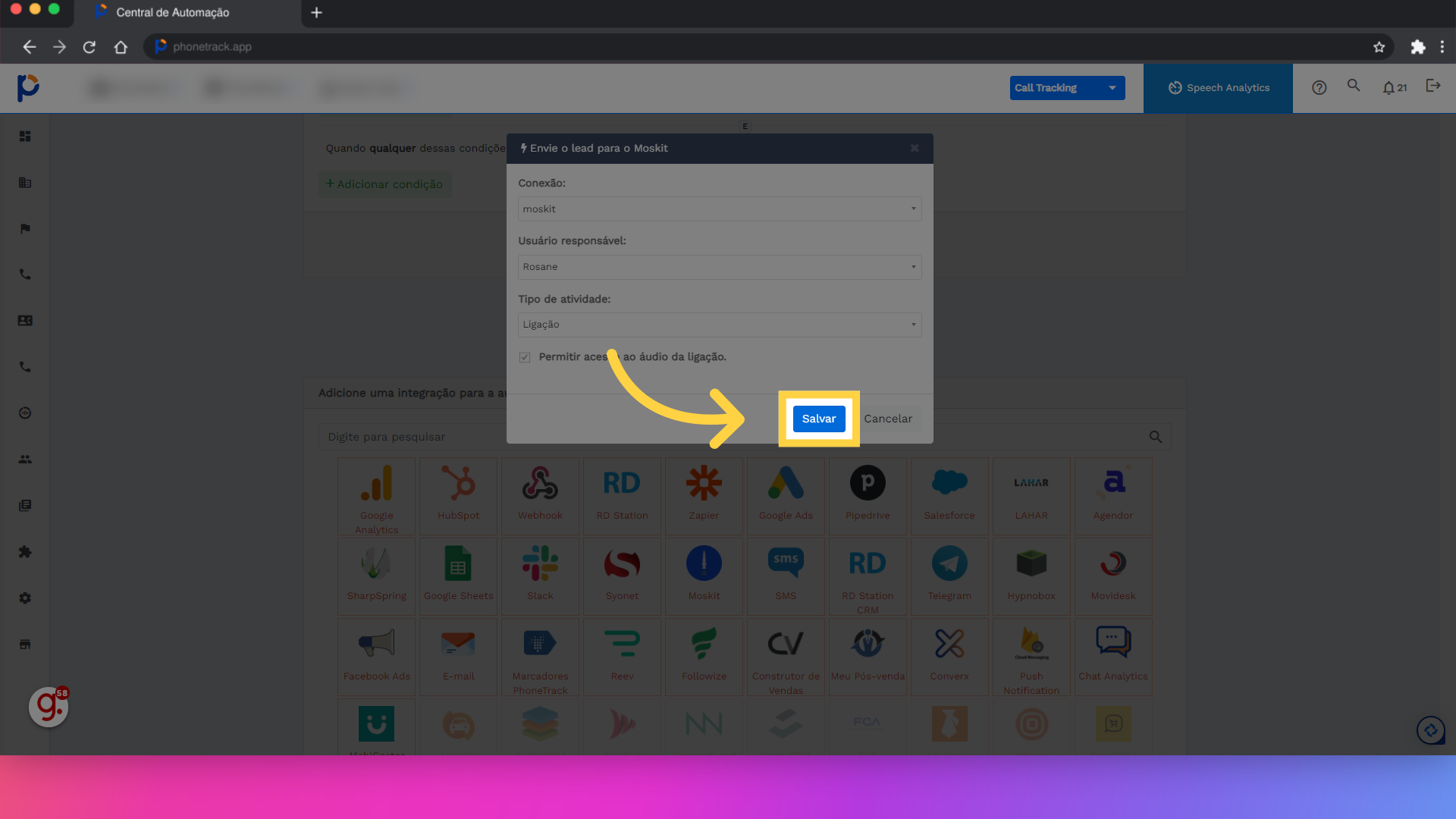Click the browser back arrow
The height and width of the screenshot is (819, 1456).
(29, 47)
